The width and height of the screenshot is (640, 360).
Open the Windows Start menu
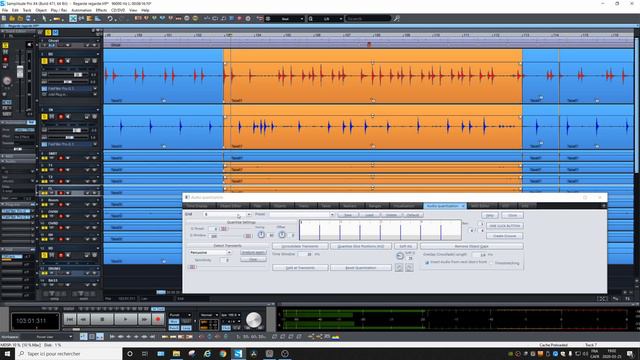[7, 353]
